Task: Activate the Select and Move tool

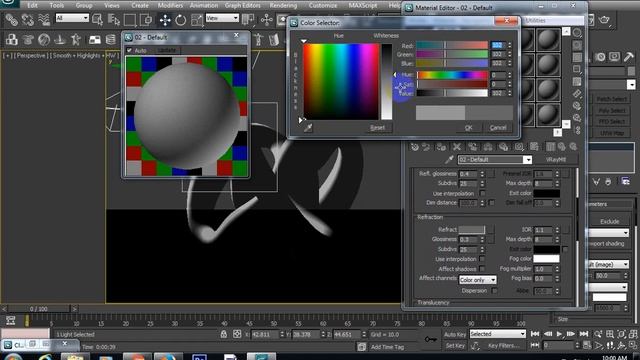Action: click(x=165, y=19)
